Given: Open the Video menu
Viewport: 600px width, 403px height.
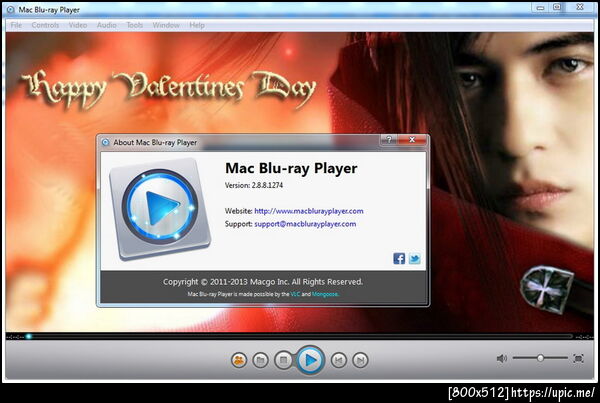Looking at the screenshot, I should point(78,25).
